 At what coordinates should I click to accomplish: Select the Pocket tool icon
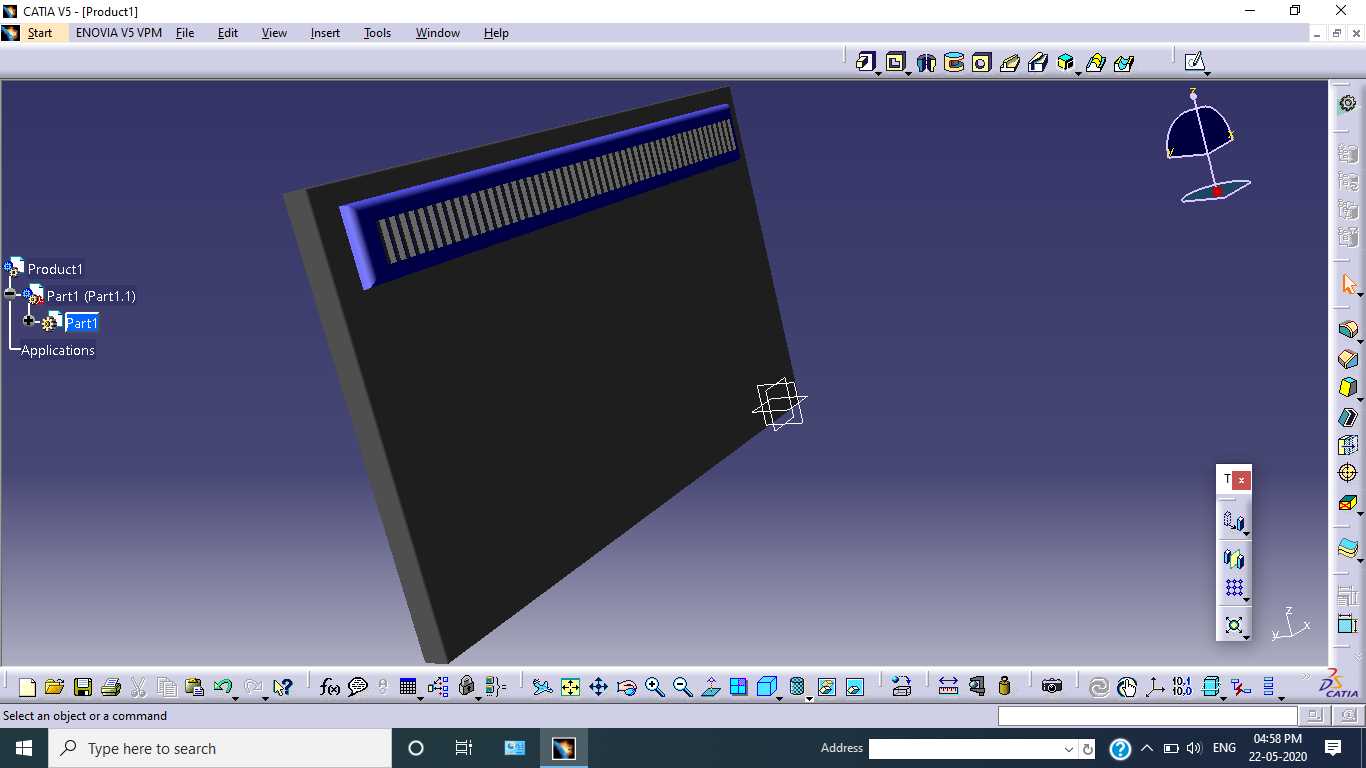(895, 62)
